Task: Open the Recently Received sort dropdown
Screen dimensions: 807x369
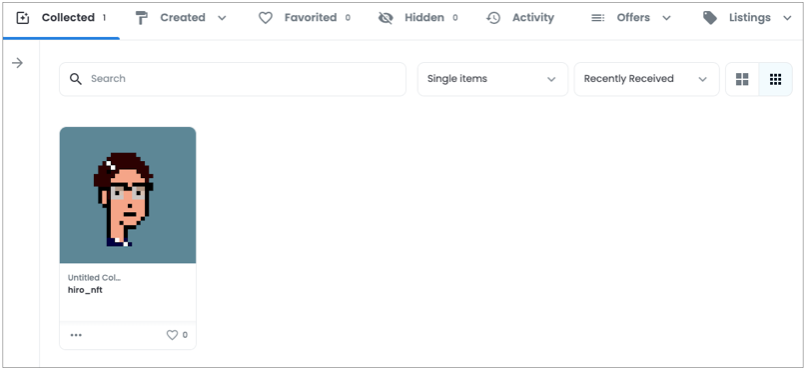Action: tap(646, 79)
